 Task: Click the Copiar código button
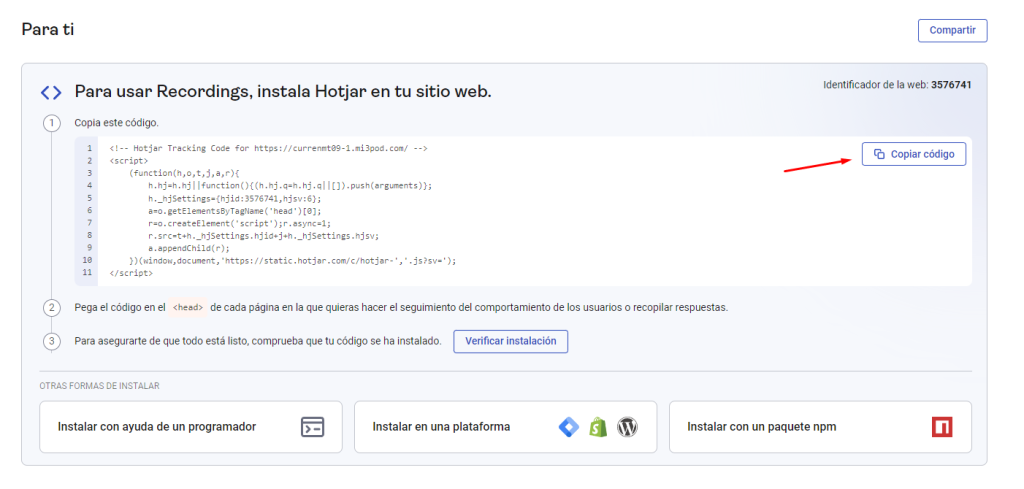pos(914,154)
